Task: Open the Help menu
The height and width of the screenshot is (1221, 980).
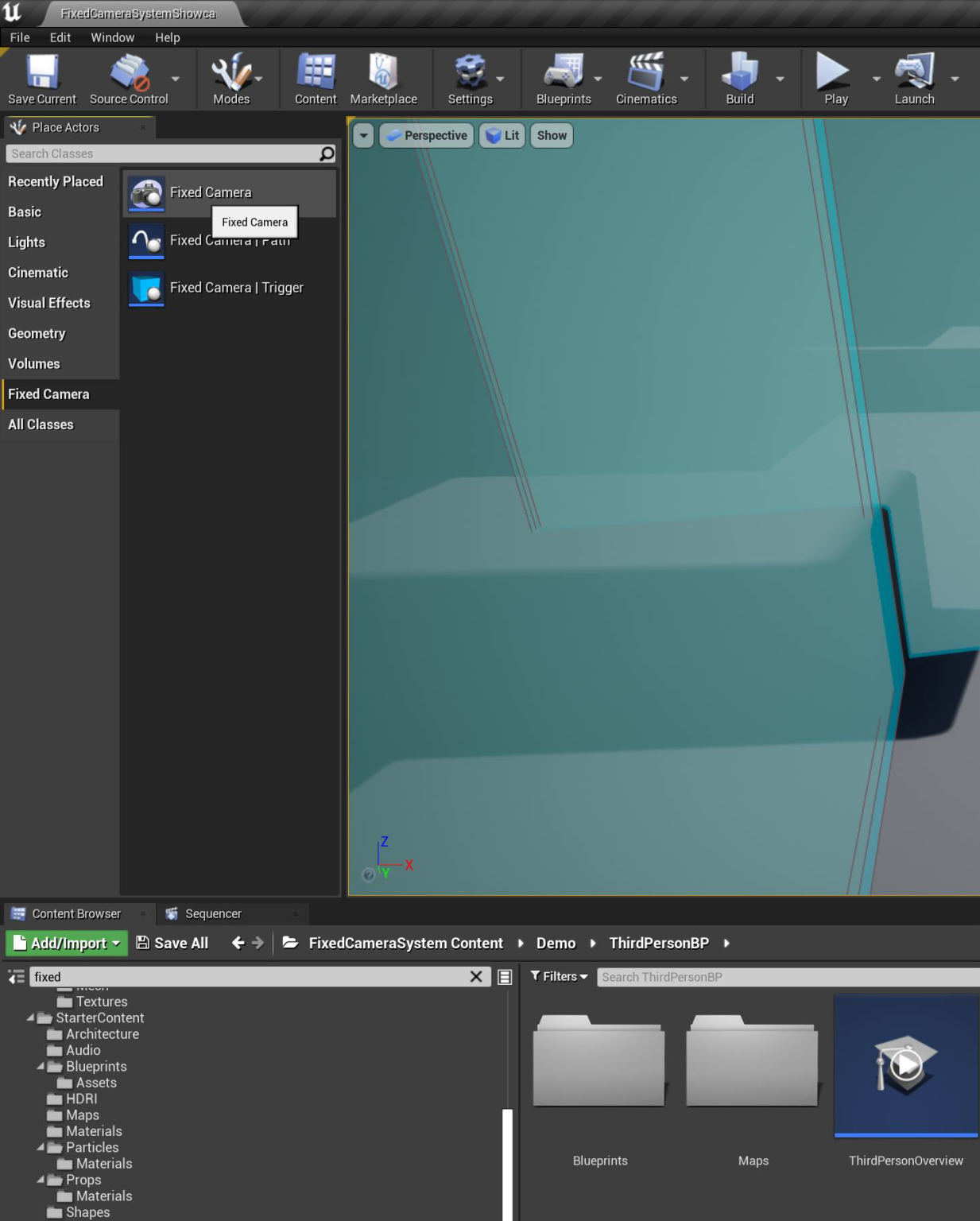Action: [167, 37]
